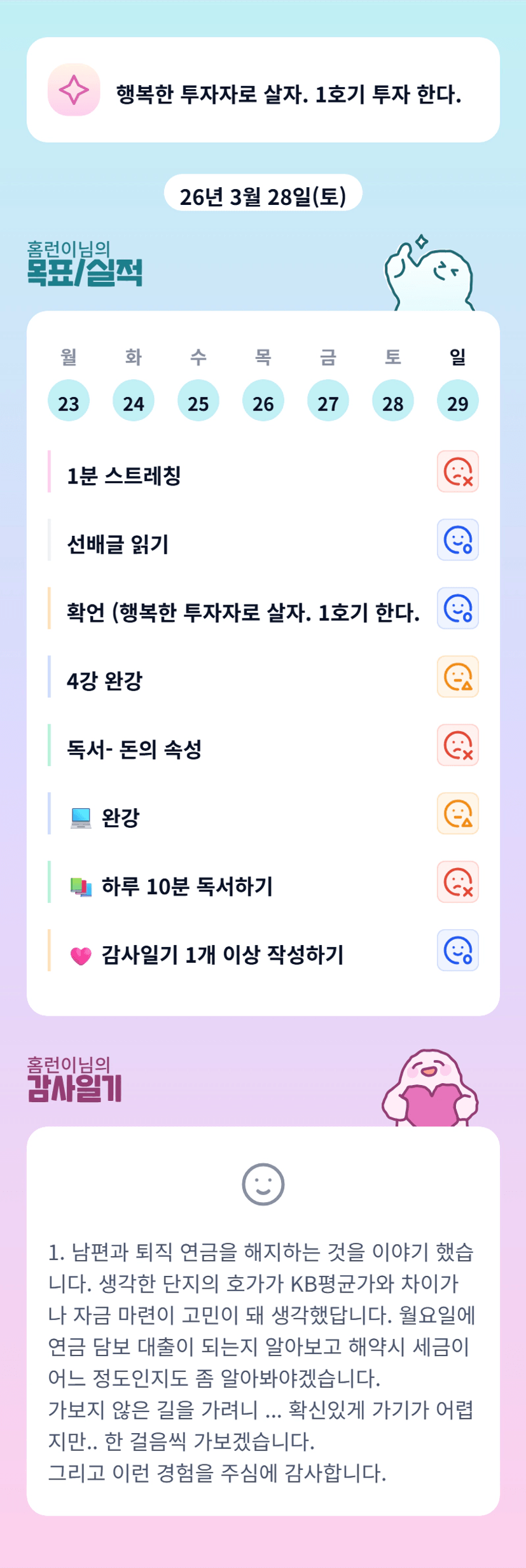This screenshot has width=526, height=1568.
Task: Select Saturday the 28th date circle
Action: pos(393,401)
